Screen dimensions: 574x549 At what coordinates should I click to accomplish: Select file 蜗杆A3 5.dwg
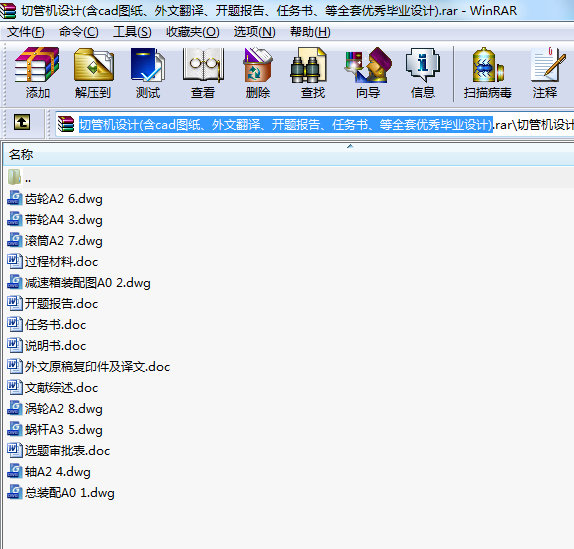(x=55, y=429)
